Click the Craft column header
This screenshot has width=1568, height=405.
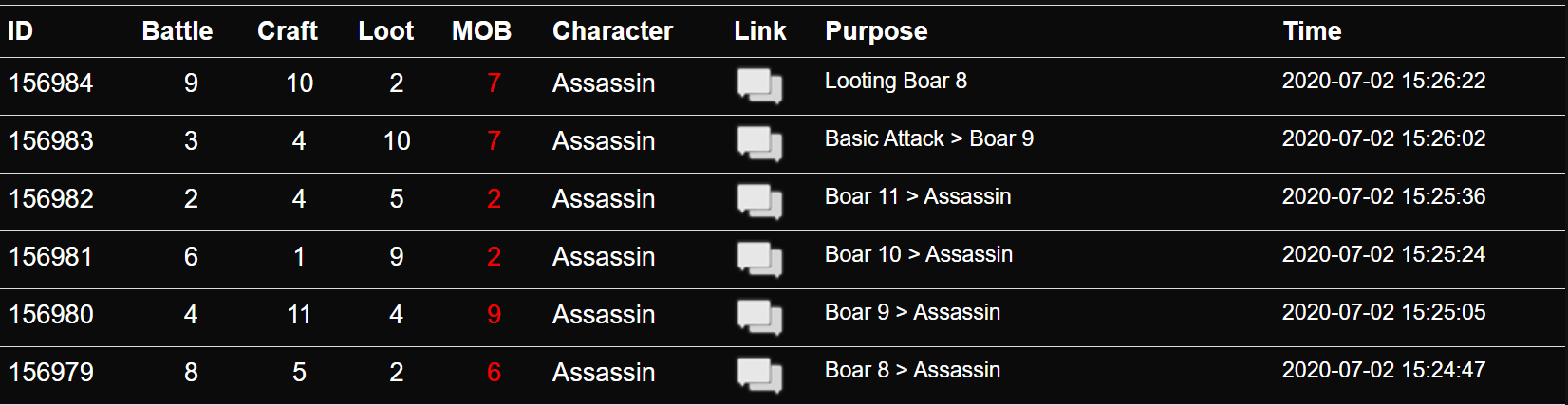click(288, 31)
